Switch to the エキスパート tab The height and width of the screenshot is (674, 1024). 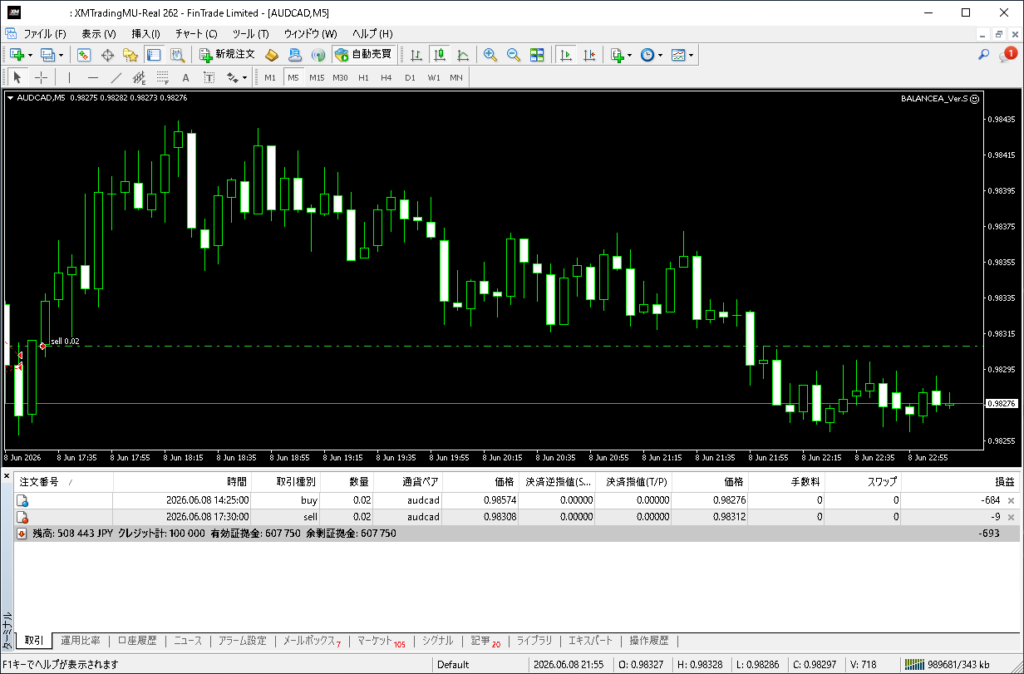click(x=590, y=641)
